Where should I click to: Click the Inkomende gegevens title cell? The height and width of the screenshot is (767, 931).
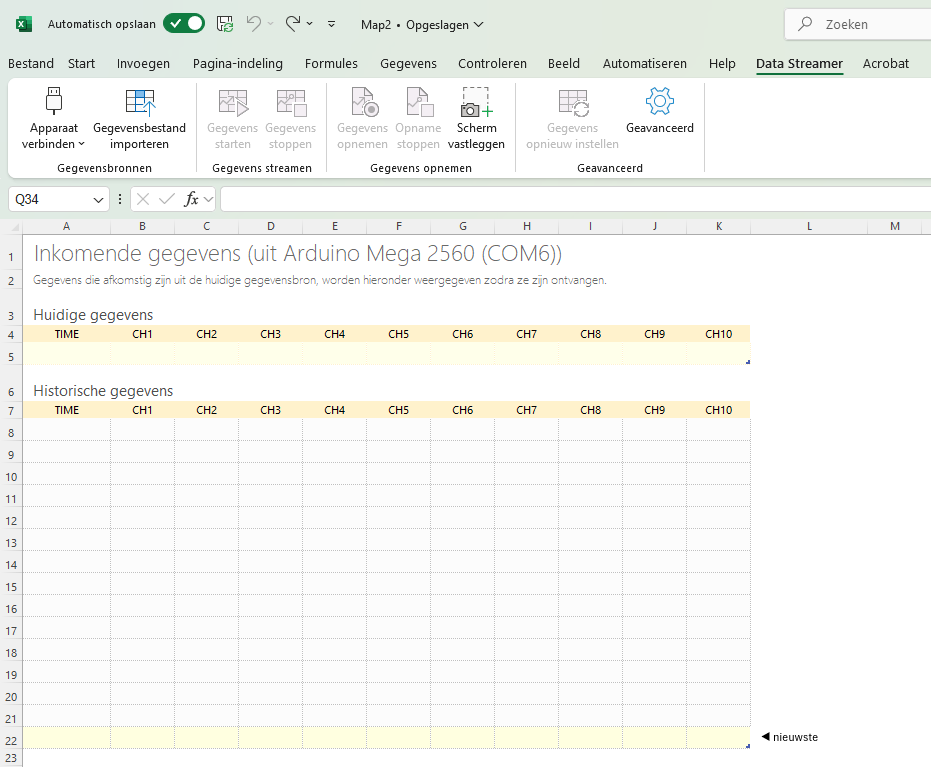297,253
